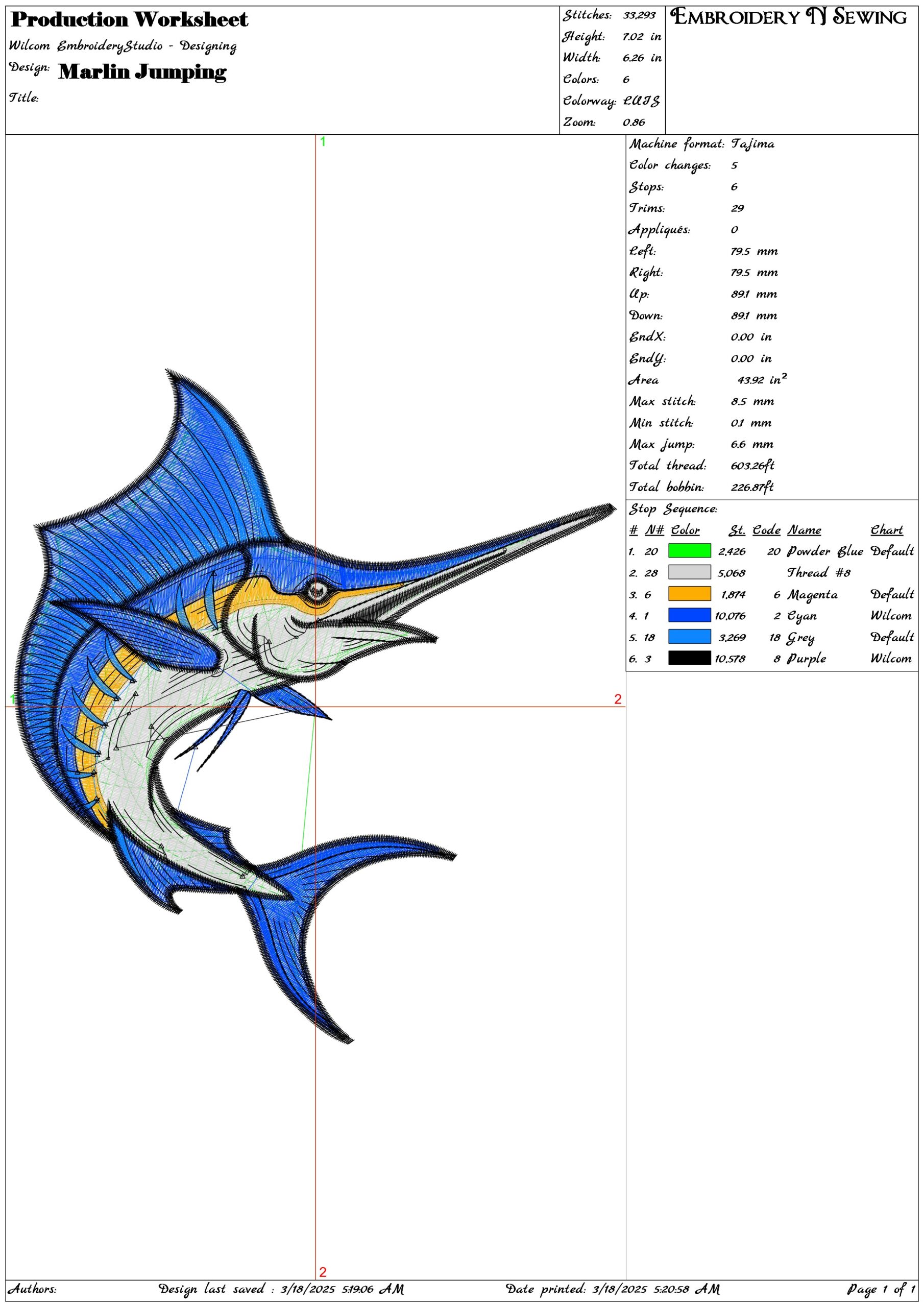Click the Max stitch value '8.5 mm'

[x=752, y=402]
